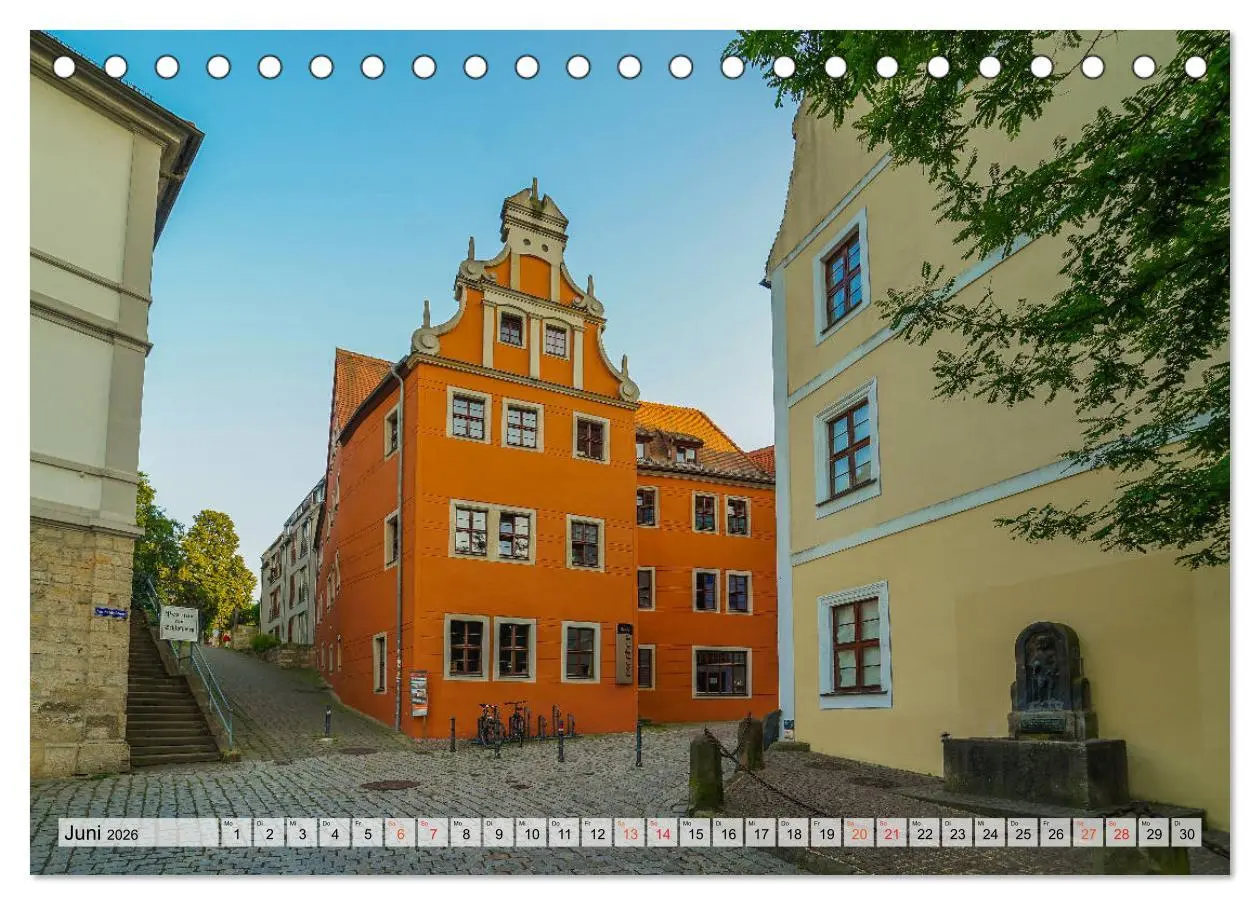
Task: Select date 22 in the calendar strip
Action: 924,833
